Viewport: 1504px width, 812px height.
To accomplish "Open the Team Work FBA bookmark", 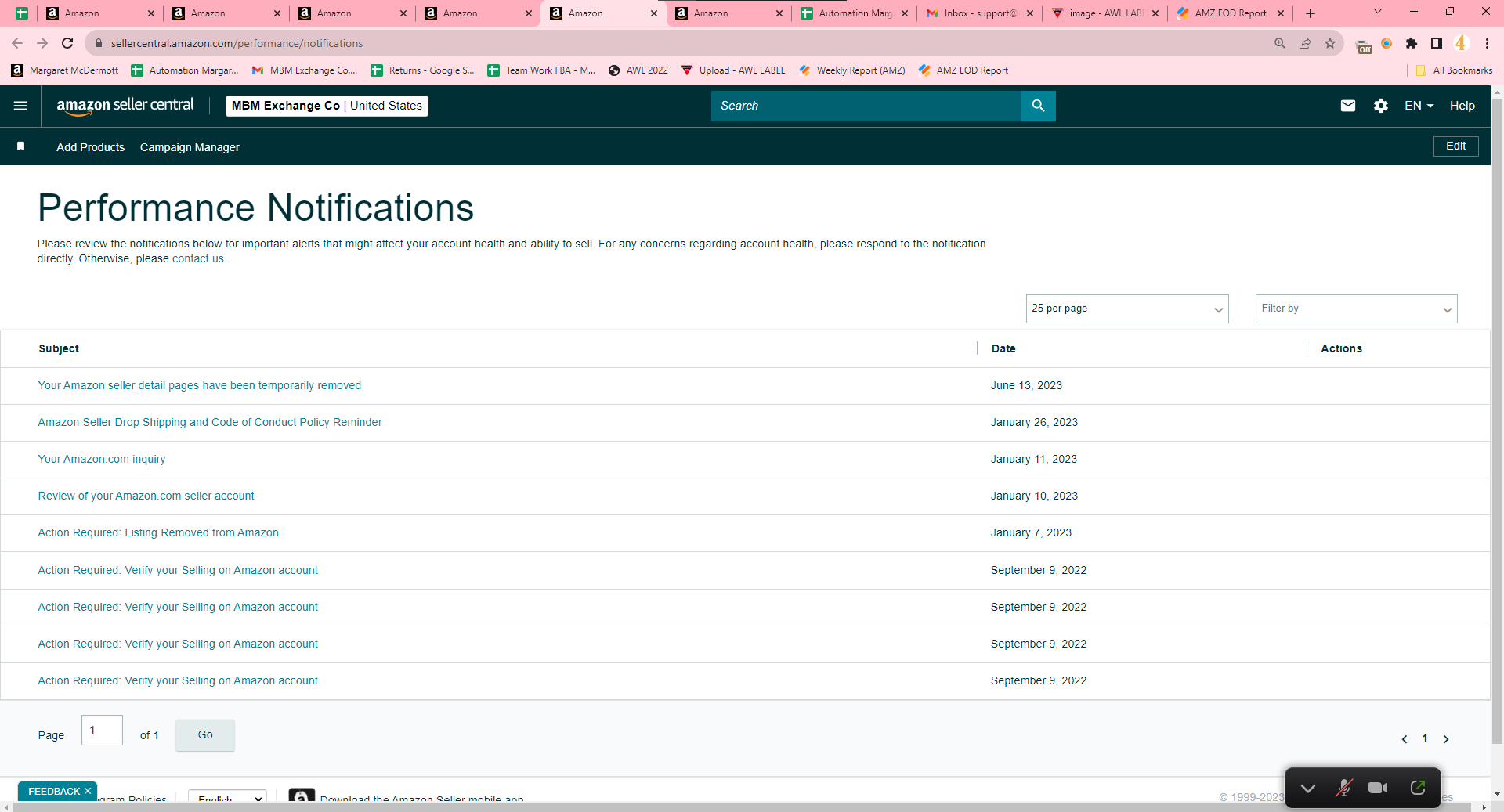I will (541, 70).
